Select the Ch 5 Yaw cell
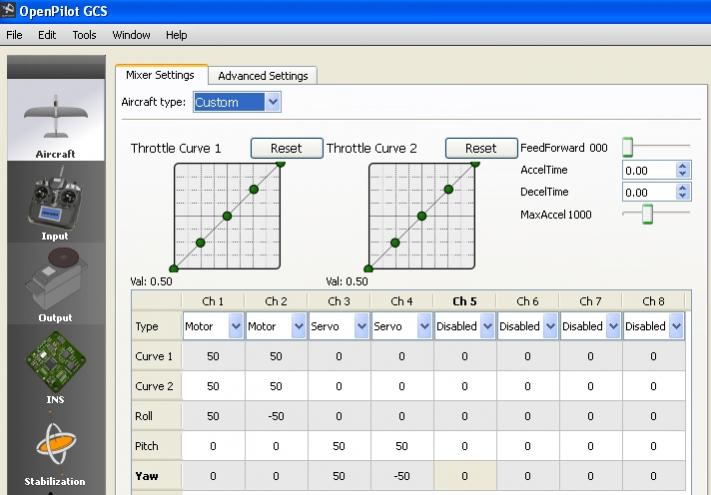This screenshot has height=495, width=711. tap(465, 477)
